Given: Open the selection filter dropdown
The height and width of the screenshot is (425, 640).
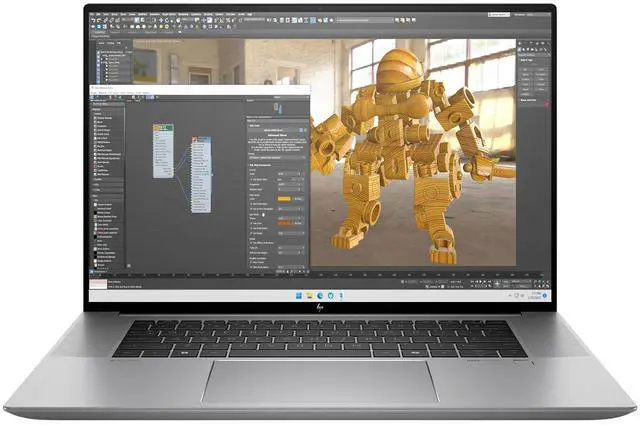Looking at the screenshot, I should (x=127, y=20).
